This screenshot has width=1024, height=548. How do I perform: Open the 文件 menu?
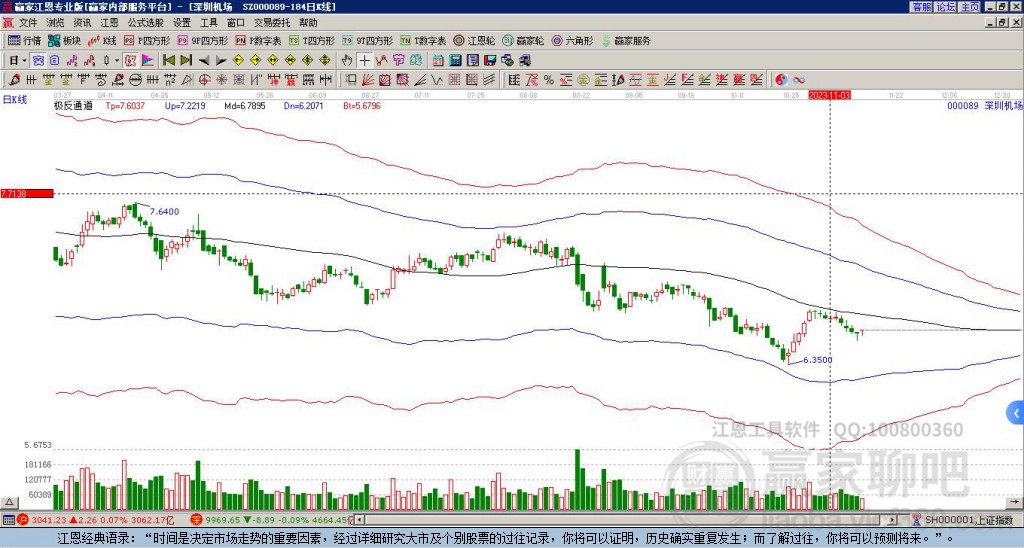[28, 23]
